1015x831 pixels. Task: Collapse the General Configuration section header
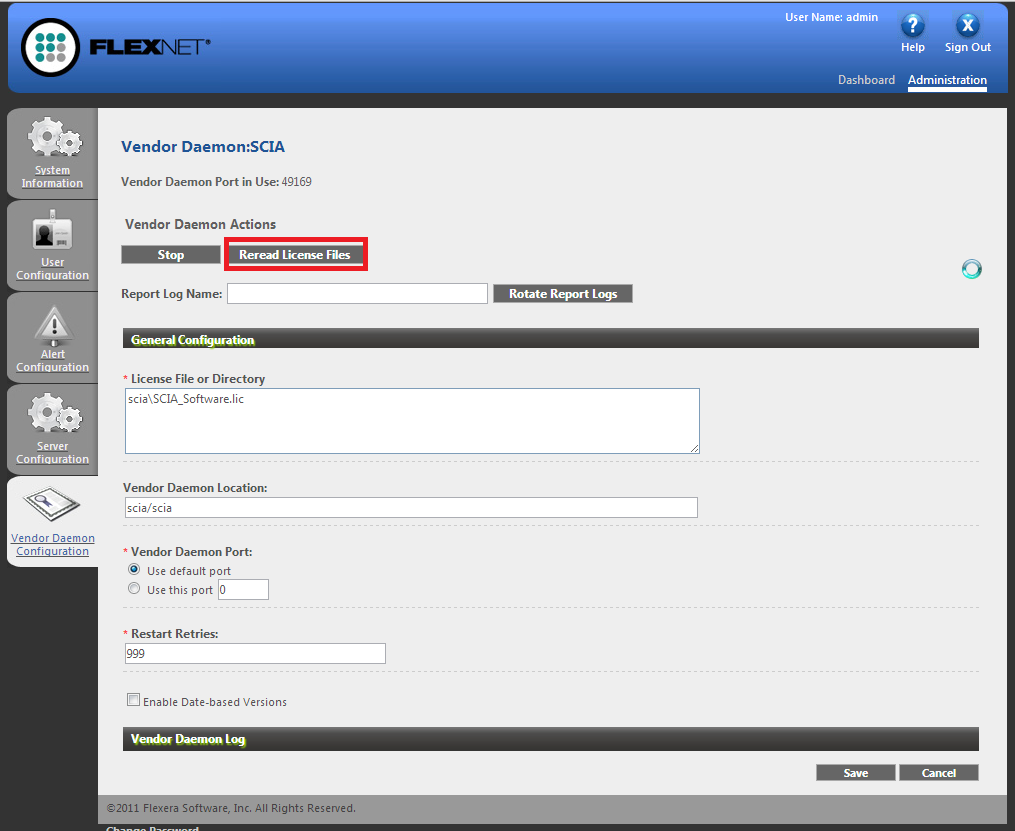[549, 339]
